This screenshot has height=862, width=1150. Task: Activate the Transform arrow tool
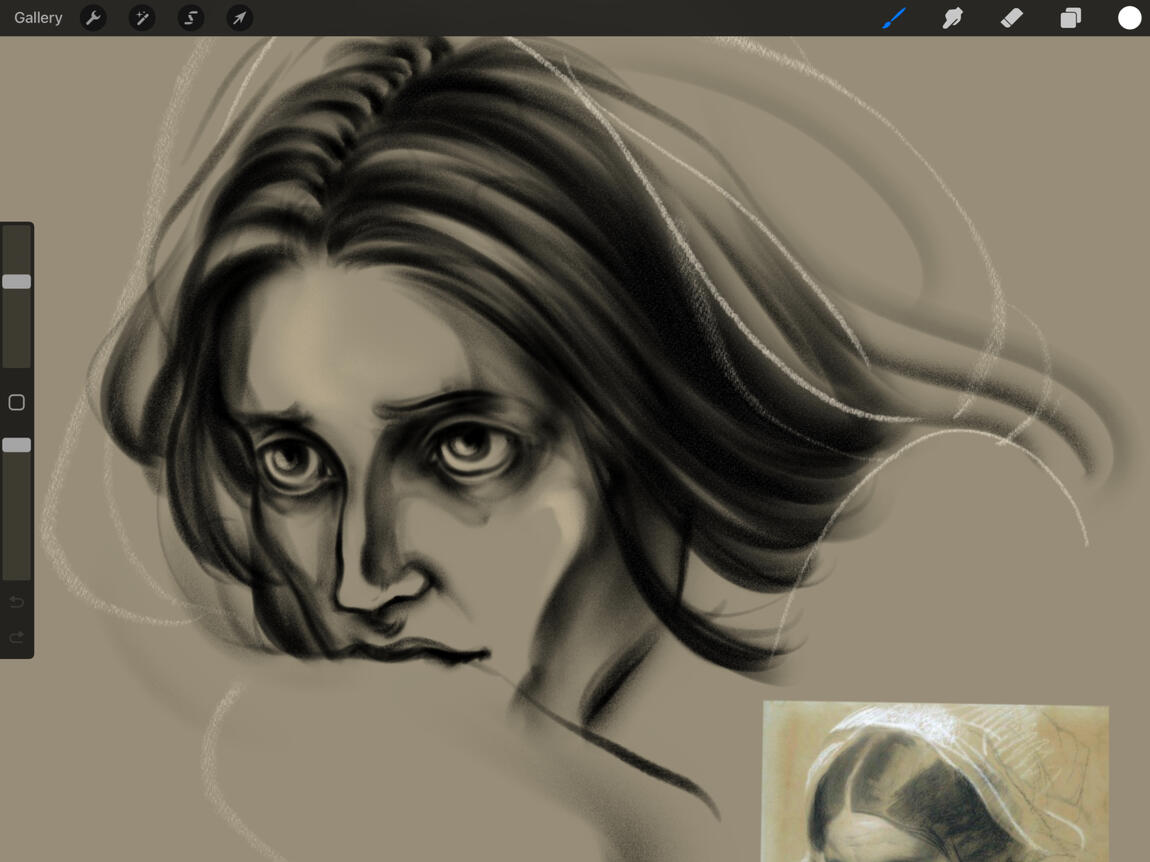tap(240, 18)
